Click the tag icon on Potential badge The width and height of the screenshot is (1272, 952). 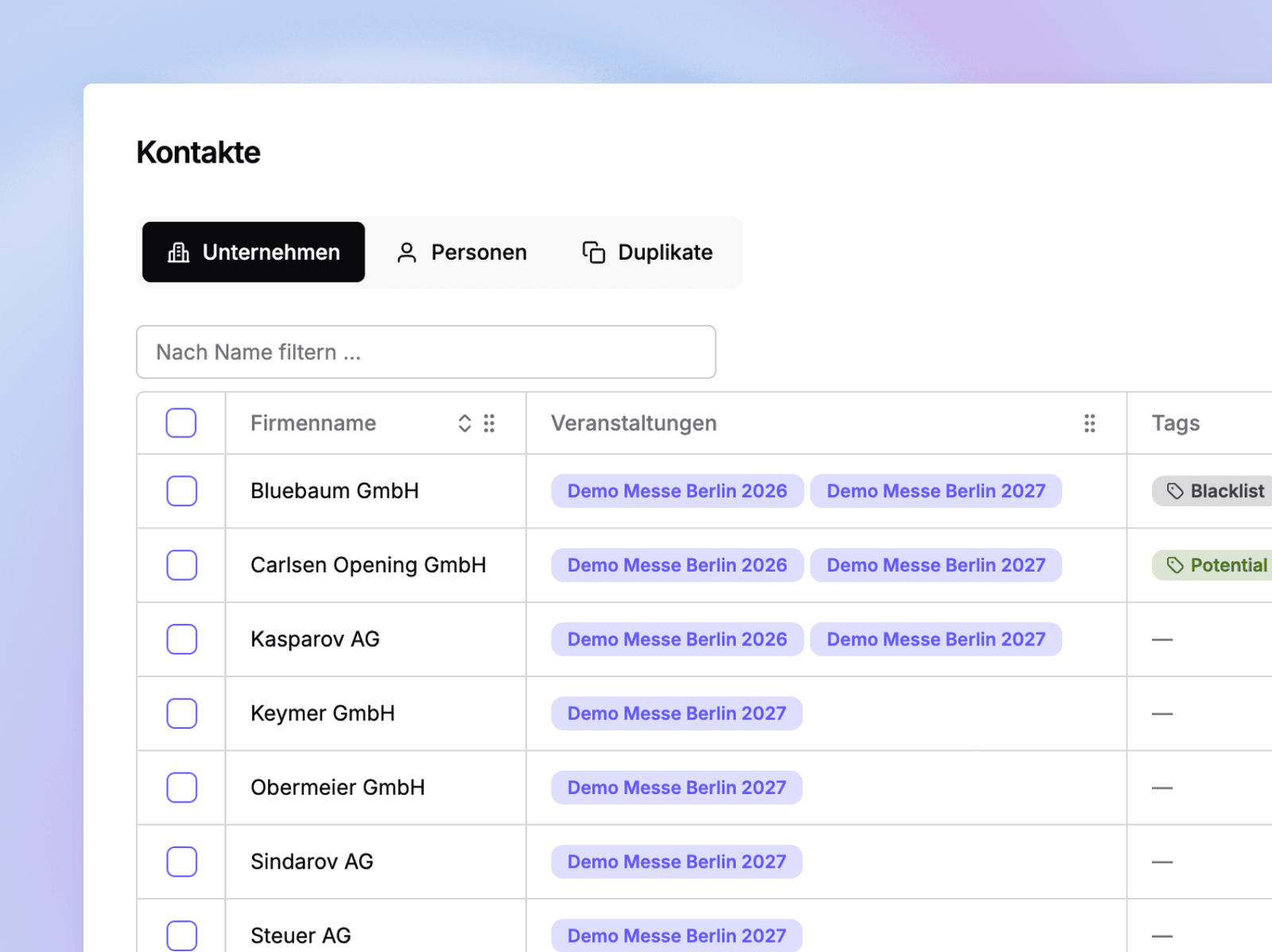click(1175, 565)
